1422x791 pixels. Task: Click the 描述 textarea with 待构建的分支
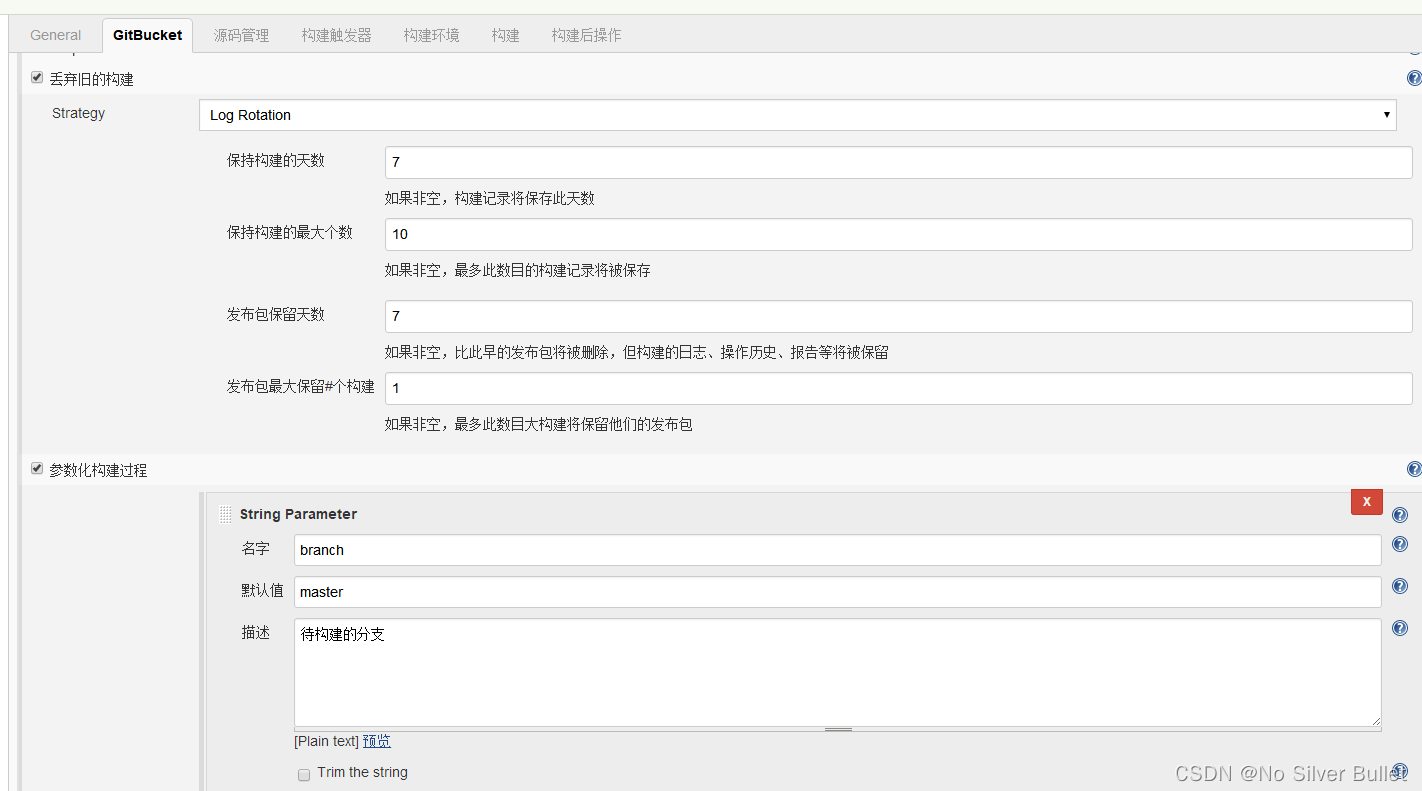pyautogui.click(x=838, y=673)
